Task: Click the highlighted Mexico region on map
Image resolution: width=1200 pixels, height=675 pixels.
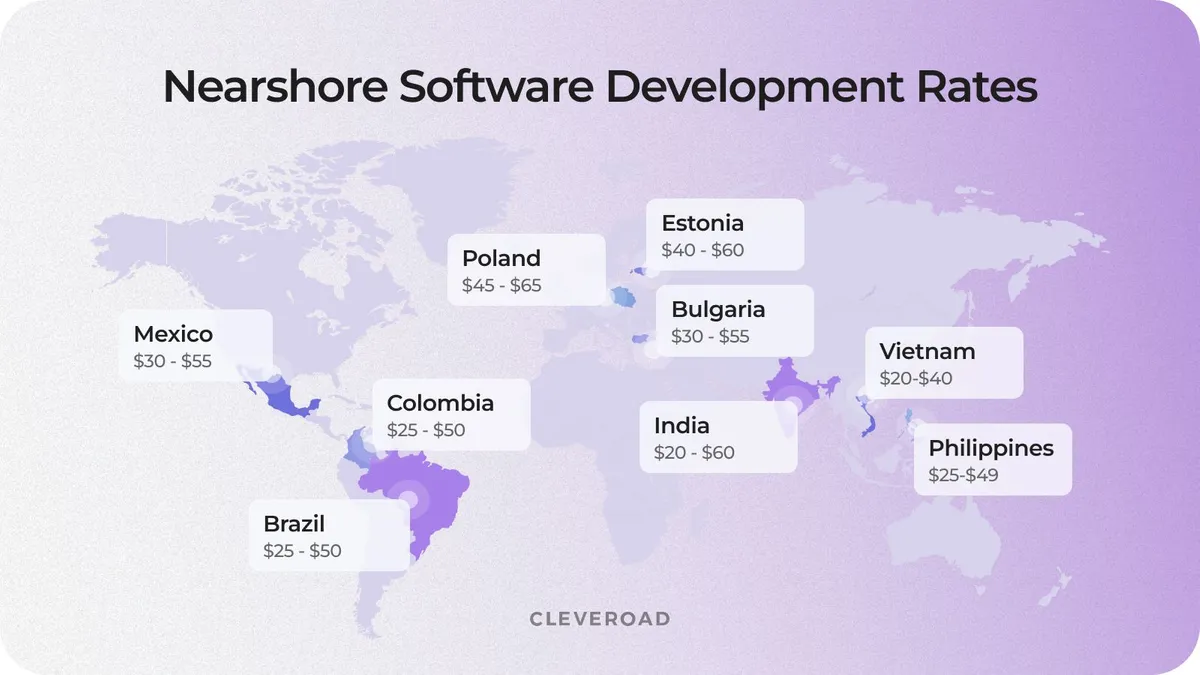Action: [283, 398]
